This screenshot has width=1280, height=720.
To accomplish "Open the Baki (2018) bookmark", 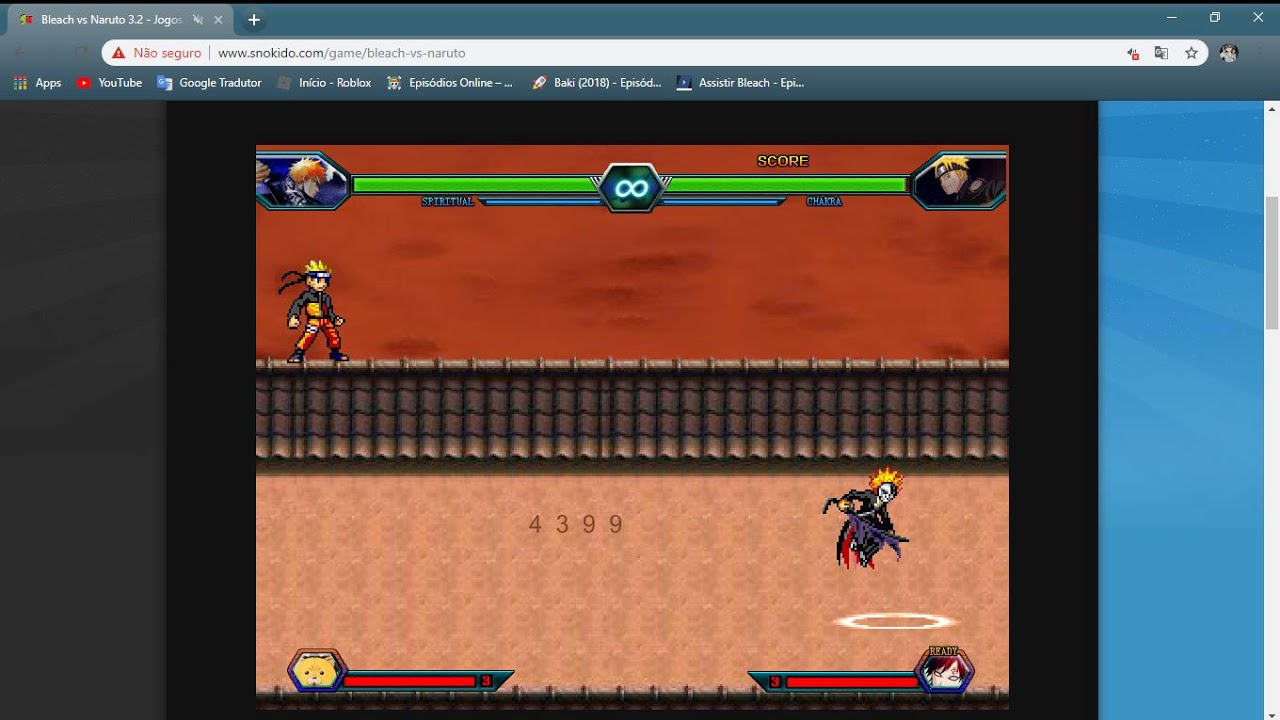I will pos(597,83).
